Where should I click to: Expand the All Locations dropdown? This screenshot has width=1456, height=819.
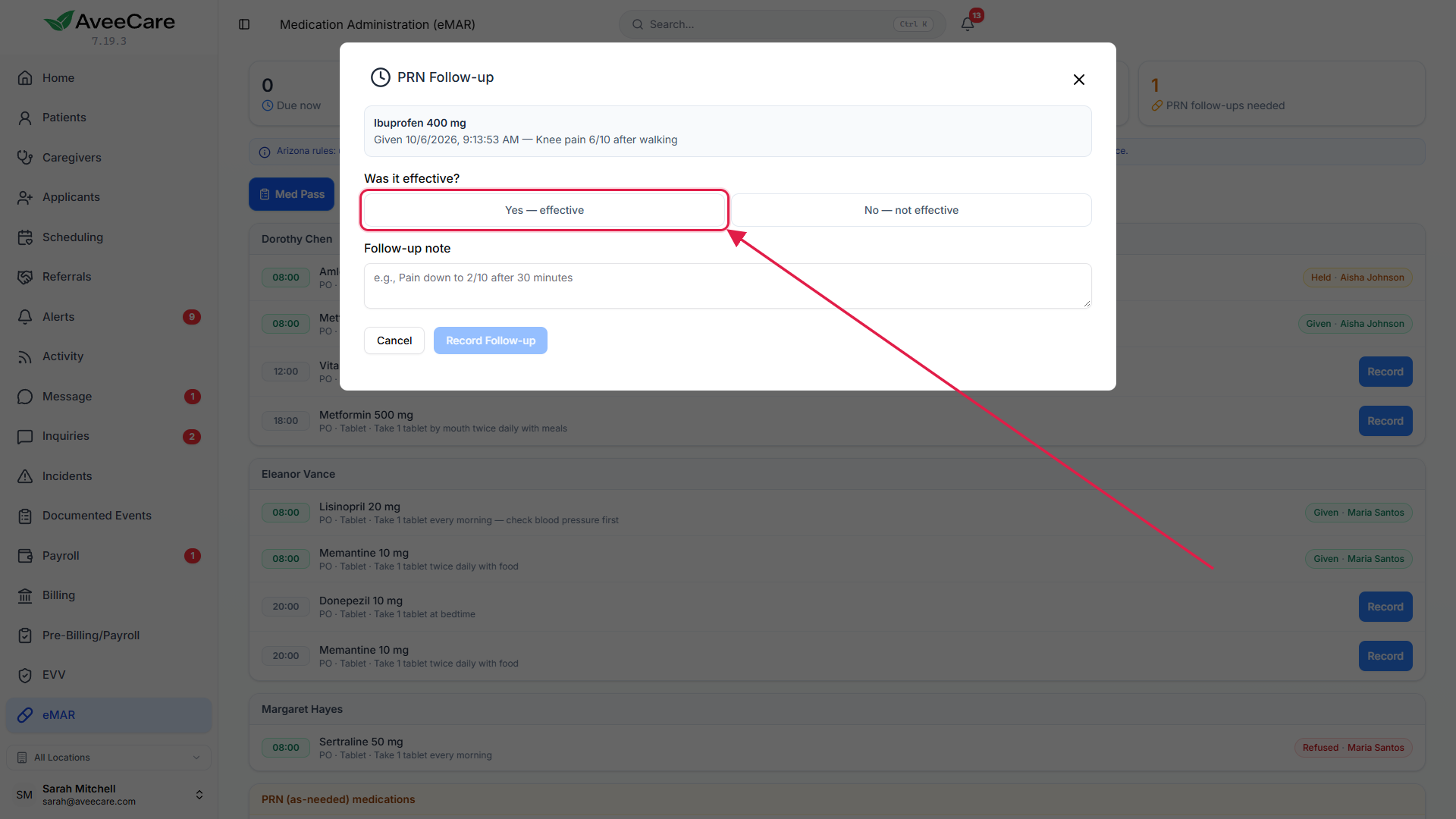click(108, 758)
